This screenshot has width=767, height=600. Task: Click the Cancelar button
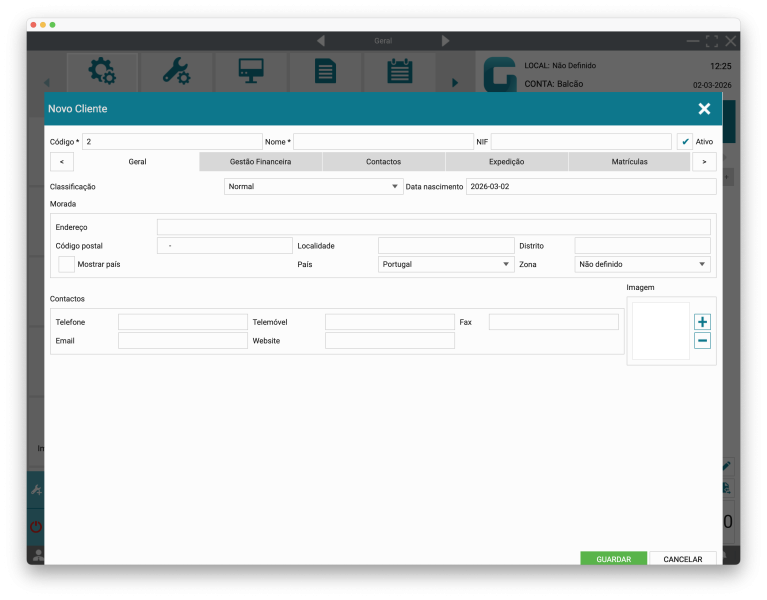coord(683,559)
